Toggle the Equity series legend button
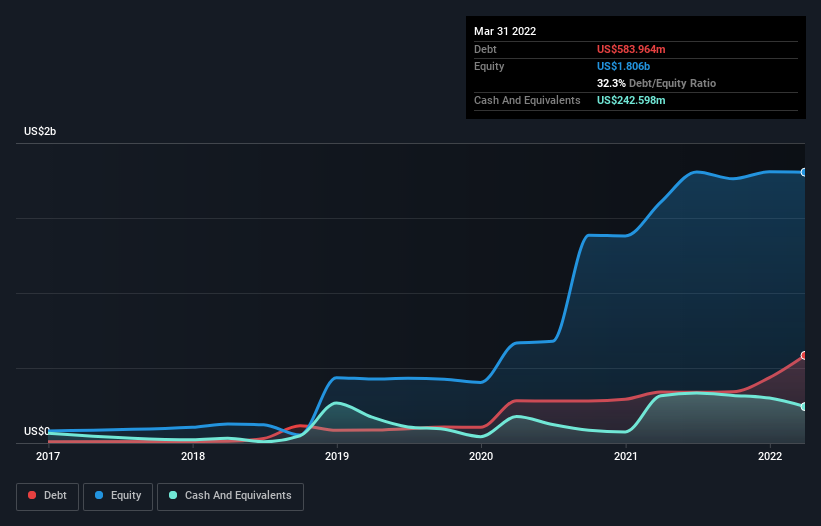This screenshot has height=526, width=821. click(x=118, y=496)
